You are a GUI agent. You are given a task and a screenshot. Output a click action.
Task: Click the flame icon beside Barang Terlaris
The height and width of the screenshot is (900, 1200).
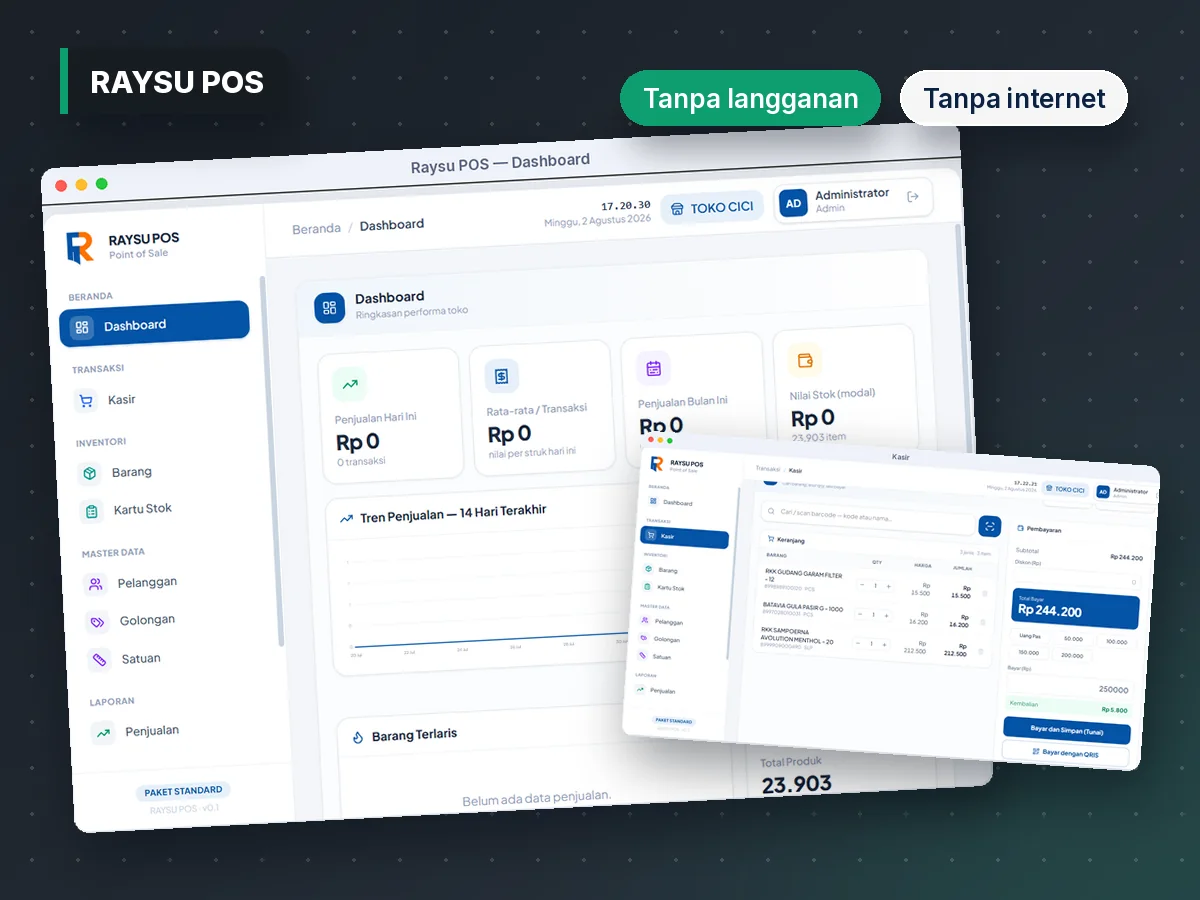coord(358,738)
